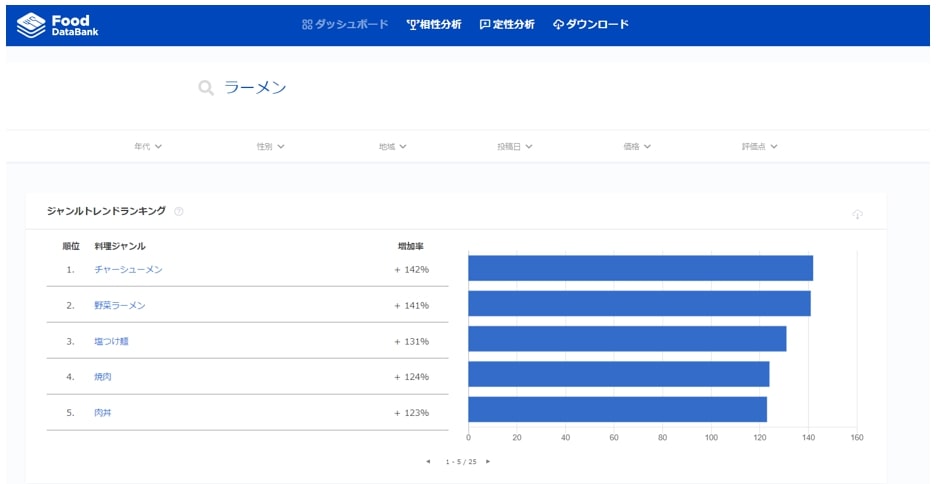
Task: Click the top bar in the chart
Action: (x=640, y=268)
